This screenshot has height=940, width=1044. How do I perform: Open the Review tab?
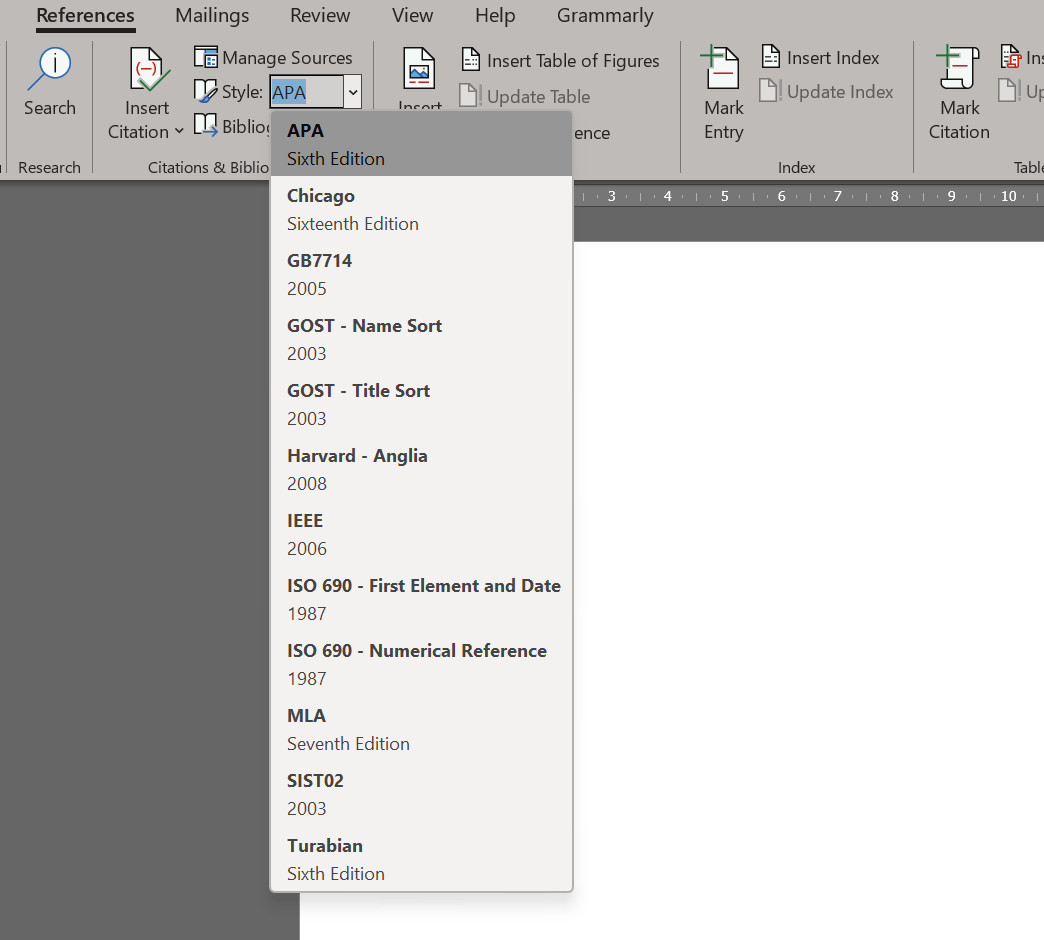[320, 15]
